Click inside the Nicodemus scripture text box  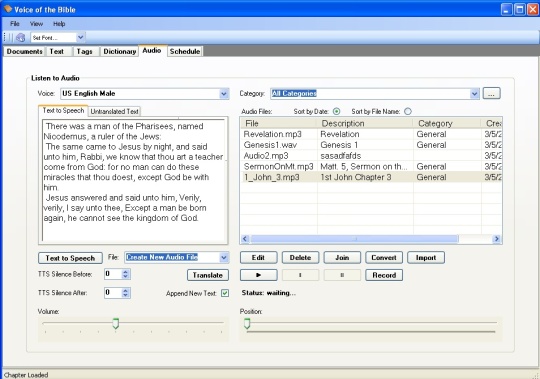click(134, 180)
